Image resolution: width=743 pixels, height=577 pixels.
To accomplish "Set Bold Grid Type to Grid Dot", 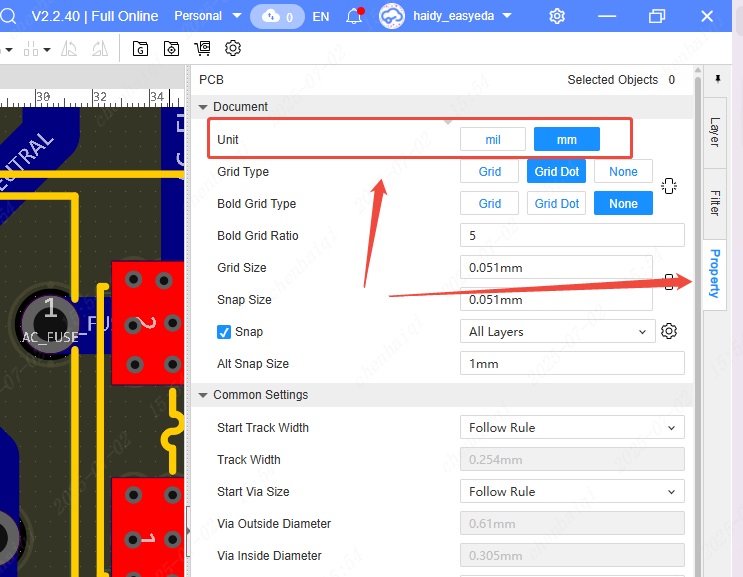I will [x=556, y=203].
